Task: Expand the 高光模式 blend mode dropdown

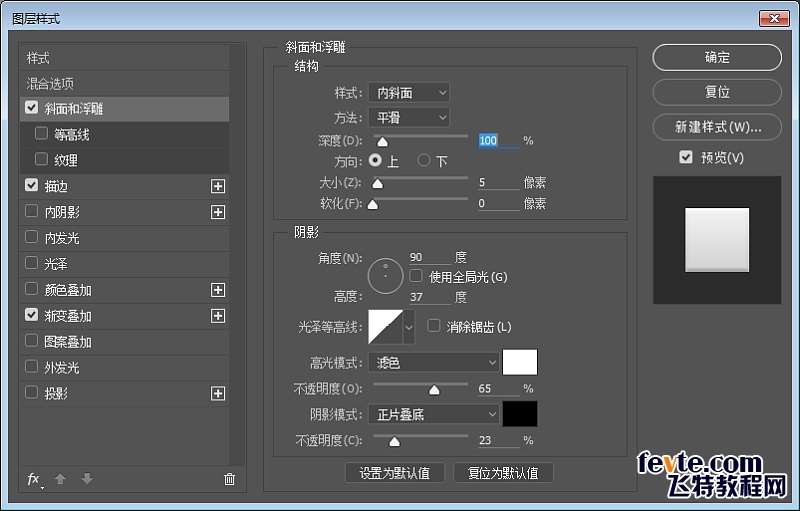Action: pos(433,362)
